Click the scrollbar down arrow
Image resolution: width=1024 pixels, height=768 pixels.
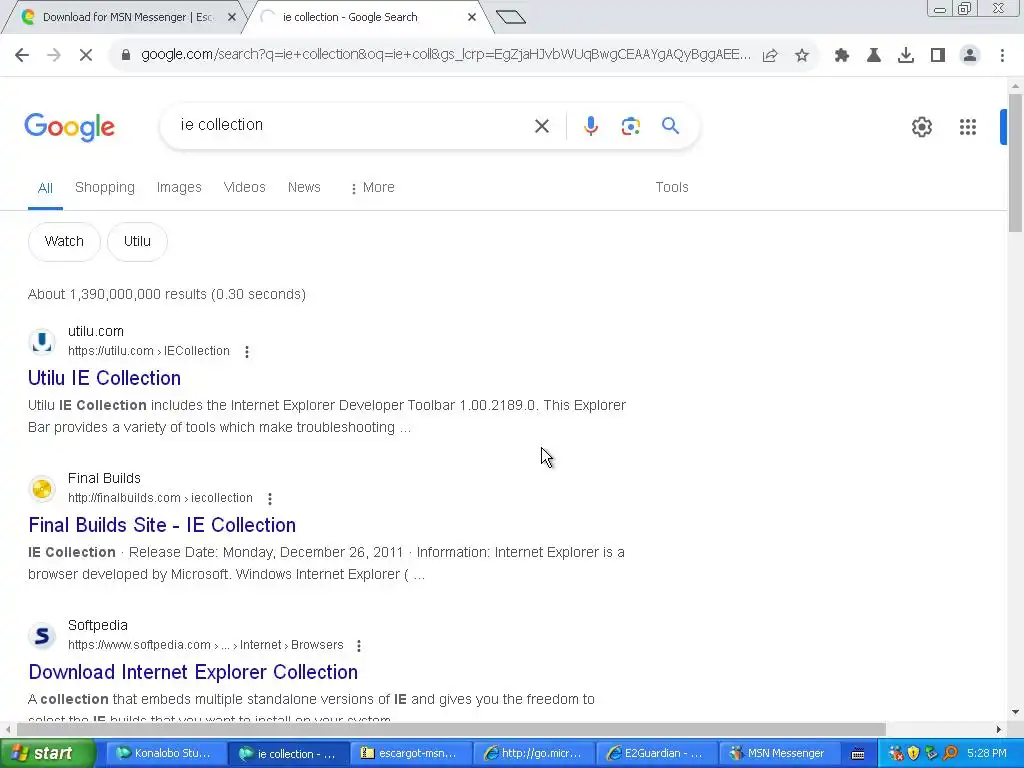pyautogui.click(x=1015, y=712)
